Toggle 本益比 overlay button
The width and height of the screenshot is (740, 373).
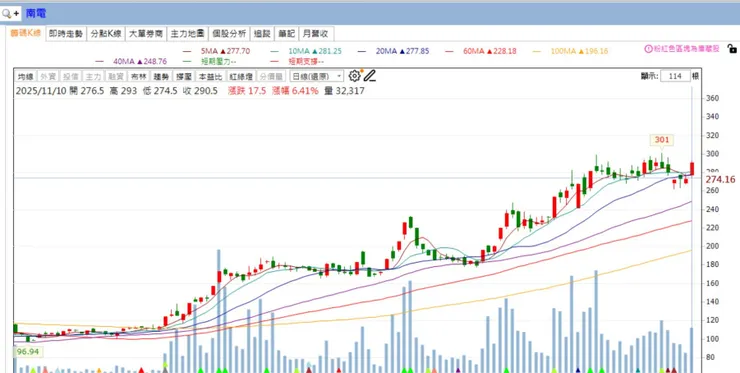(210, 76)
